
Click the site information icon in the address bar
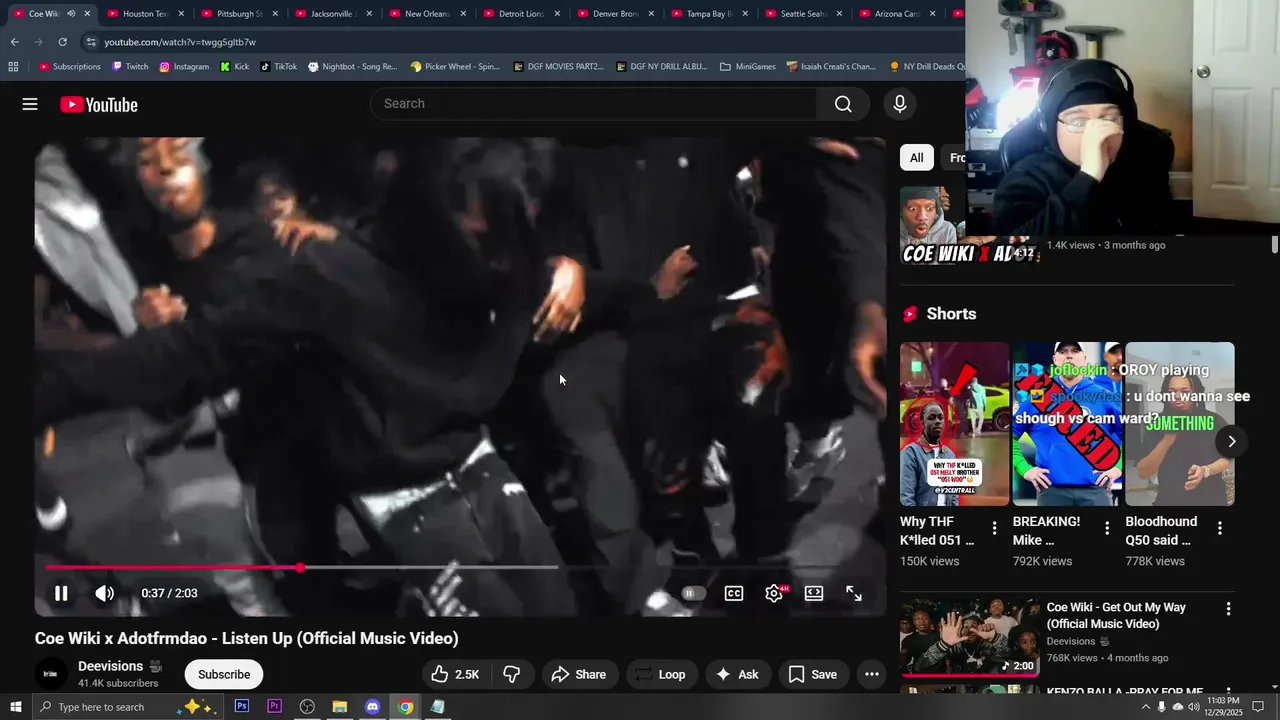click(x=91, y=42)
